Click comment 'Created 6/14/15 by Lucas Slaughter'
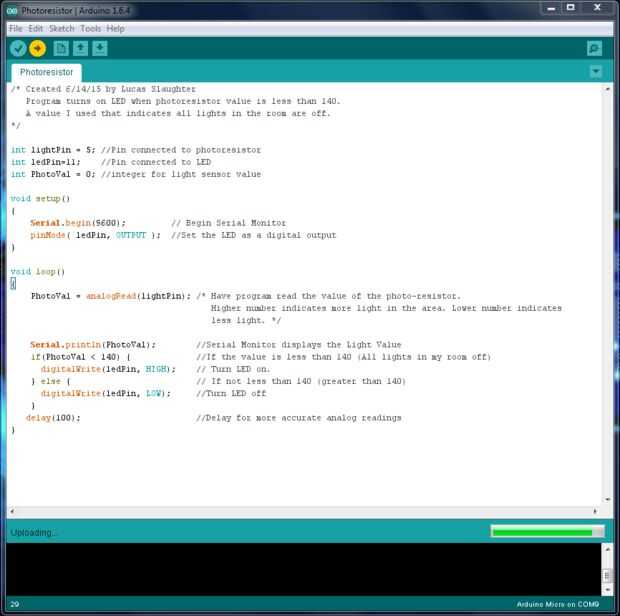This screenshot has height=616, width=620. point(110,89)
